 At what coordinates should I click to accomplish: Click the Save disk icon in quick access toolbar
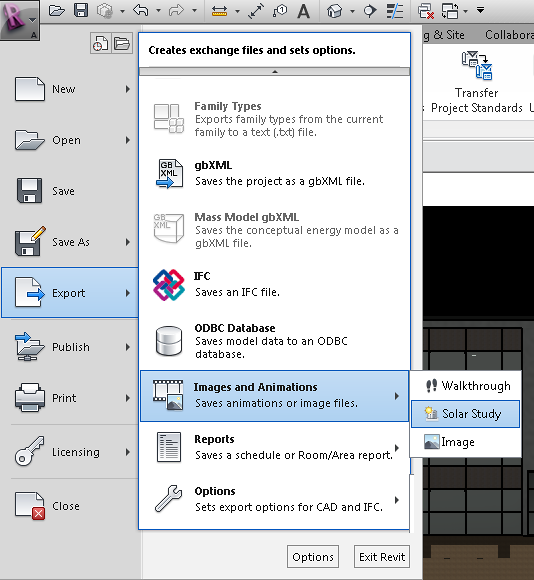81,10
